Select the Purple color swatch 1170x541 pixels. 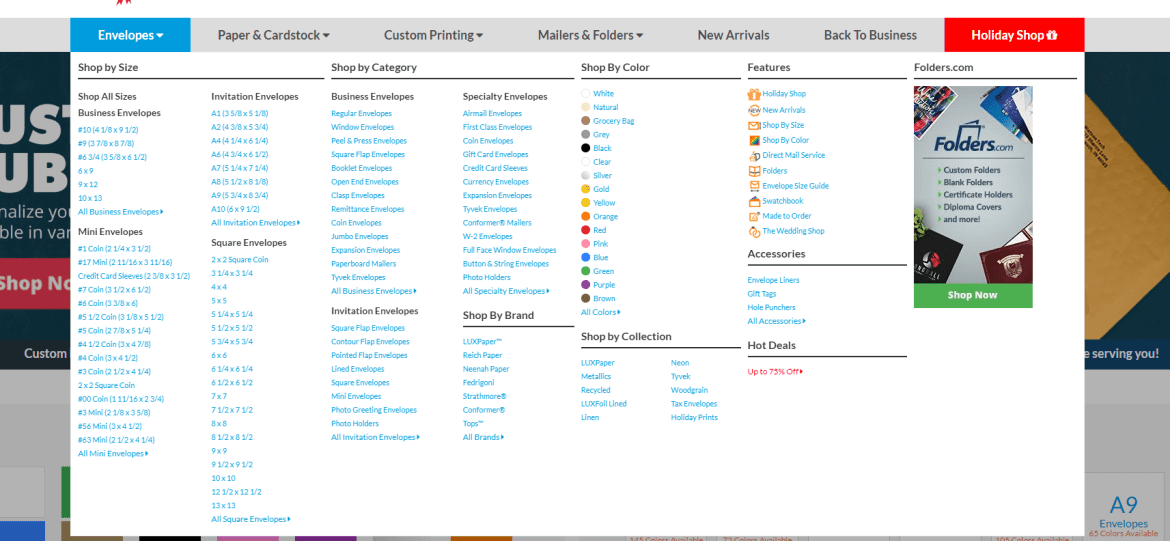coord(586,285)
